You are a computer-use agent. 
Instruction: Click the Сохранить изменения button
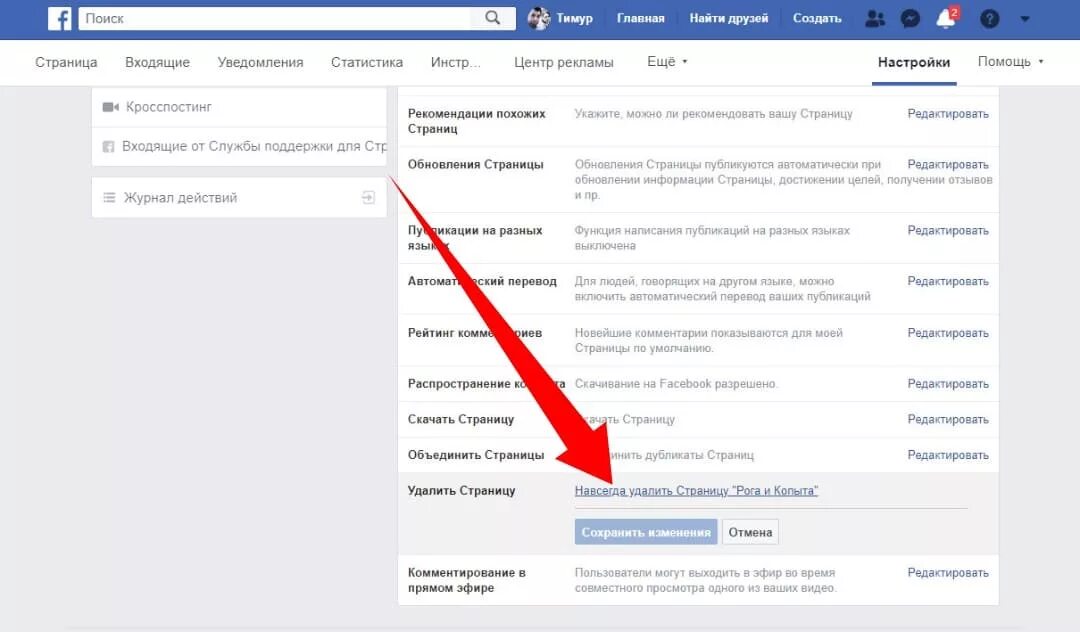coord(646,532)
